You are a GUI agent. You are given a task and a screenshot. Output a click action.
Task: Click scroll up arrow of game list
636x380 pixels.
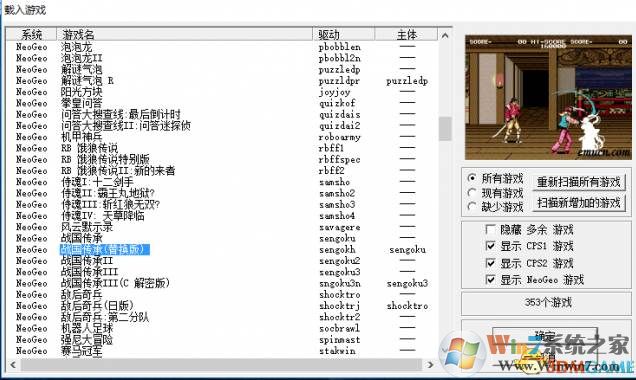click(445, 36)
